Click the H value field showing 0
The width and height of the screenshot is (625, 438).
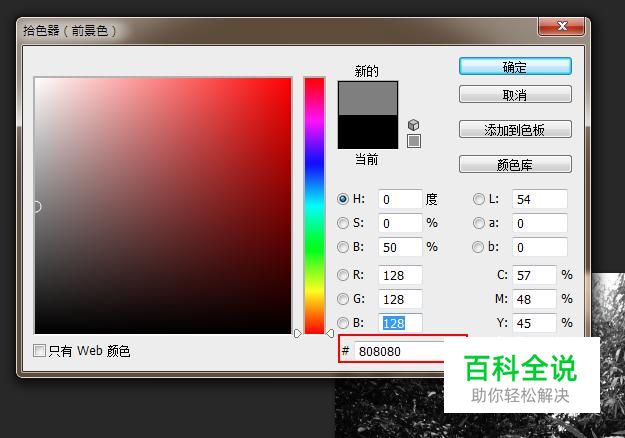[x=400, y=199]
